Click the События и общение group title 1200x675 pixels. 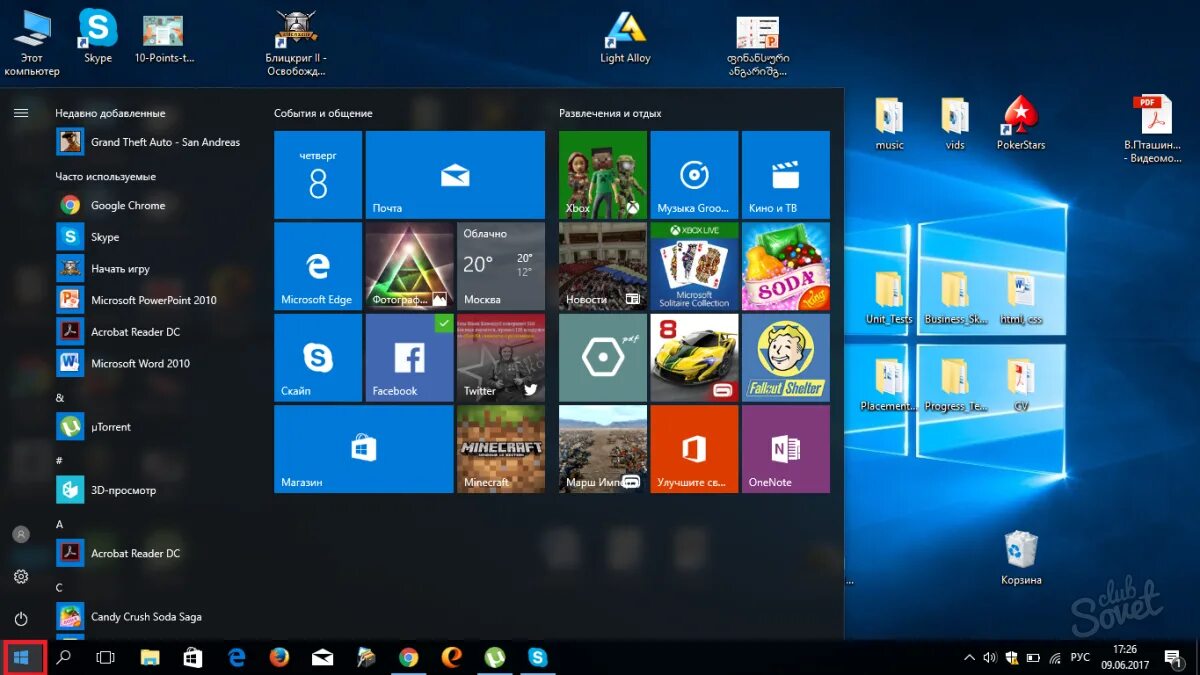click(323, 113)
